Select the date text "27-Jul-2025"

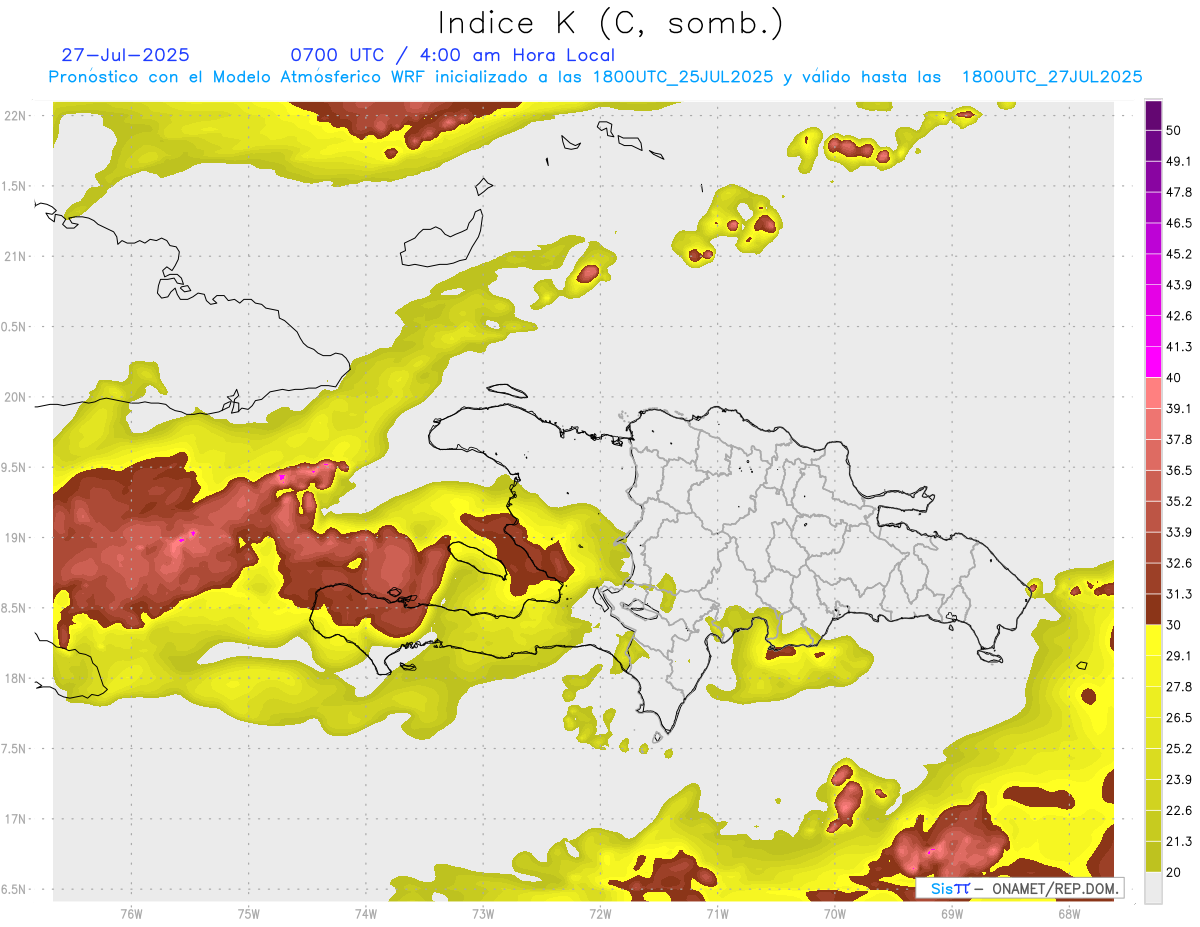pyautogui.click(x=125, y=55)
